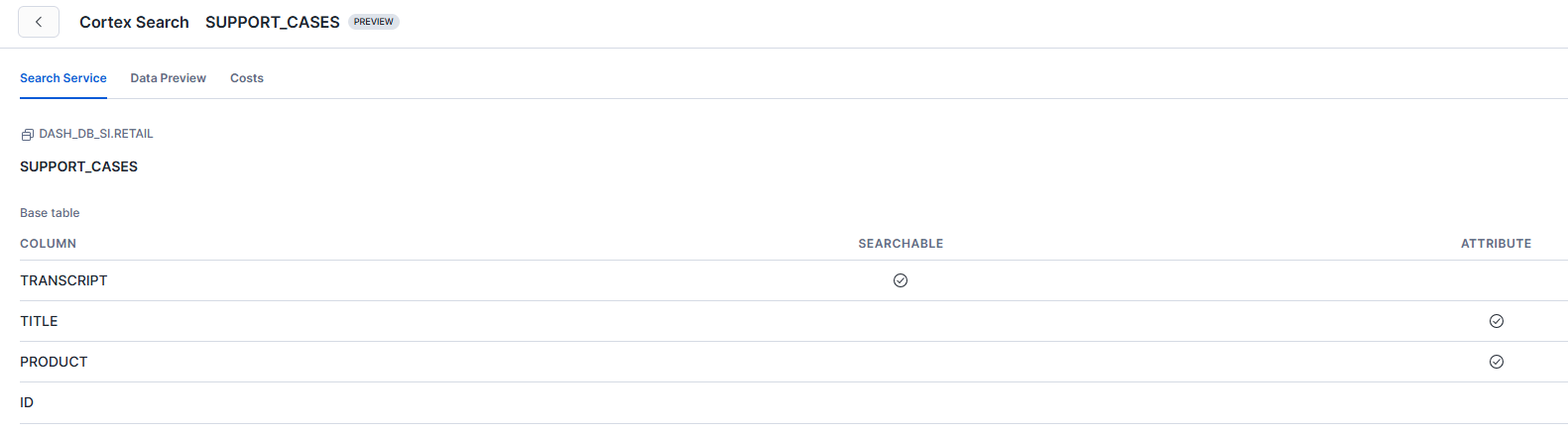Click the TRANSCRIPT searchable checkmark icon

[901, 280]
